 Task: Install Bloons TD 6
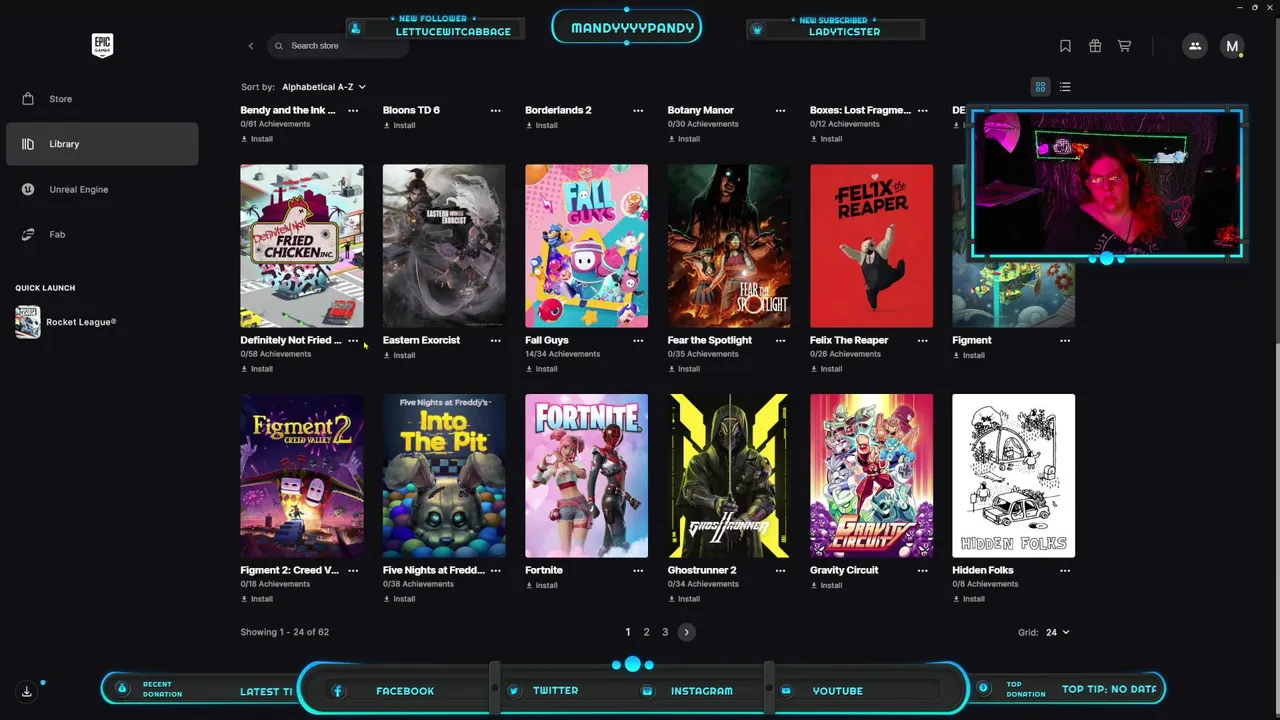coord(399,125)
